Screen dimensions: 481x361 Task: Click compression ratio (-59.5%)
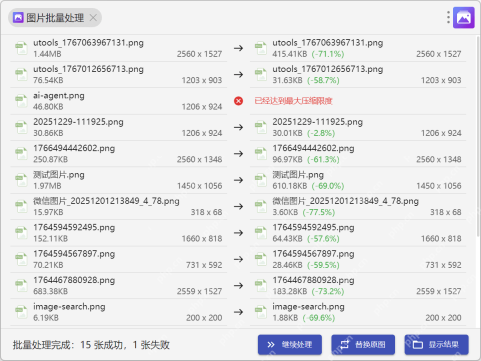(323, 265)
